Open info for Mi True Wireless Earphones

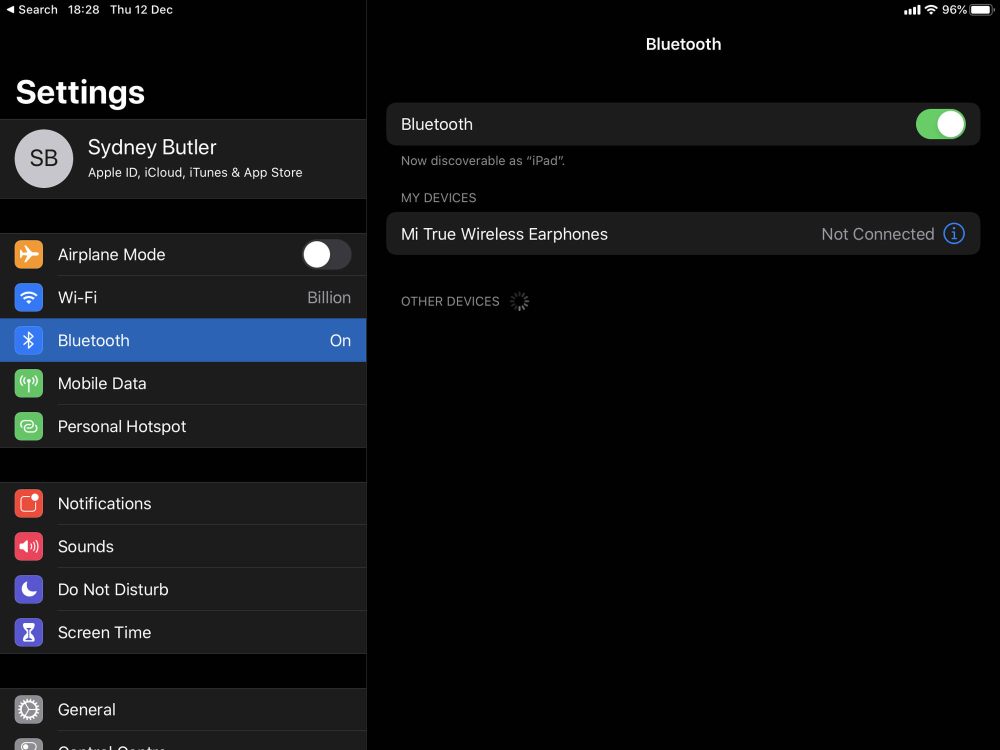pyautogui.click(x=954, y=234)
